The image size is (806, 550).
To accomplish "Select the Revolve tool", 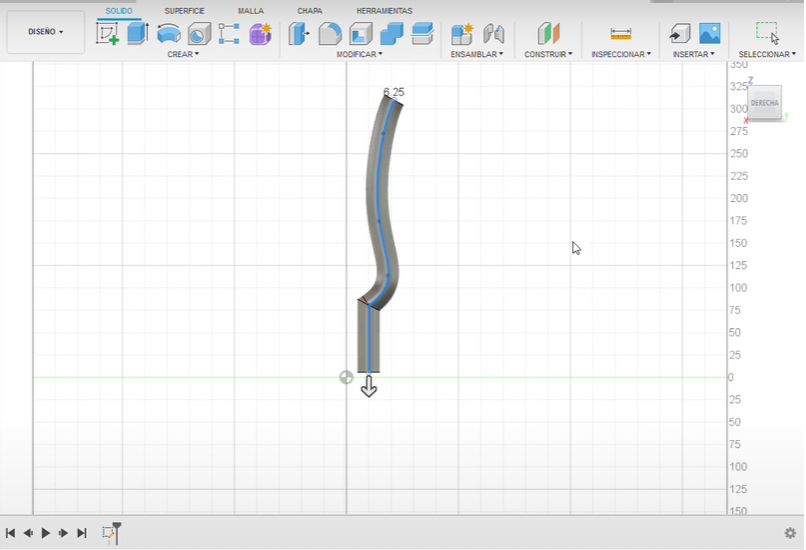I will [x=169, y=34].
